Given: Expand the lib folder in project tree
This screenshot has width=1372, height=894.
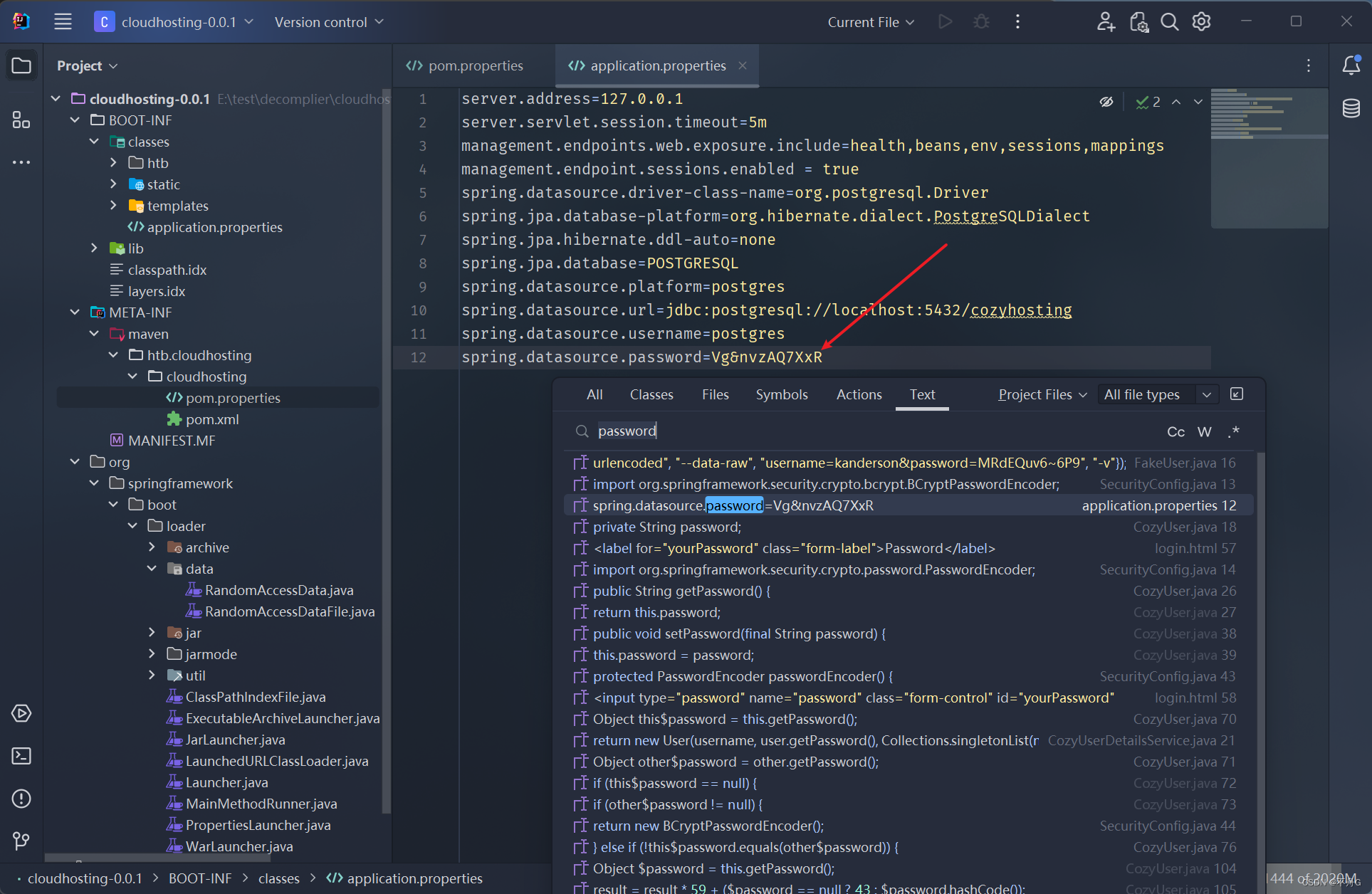Looking at the screenshot, I should (94, 248).
